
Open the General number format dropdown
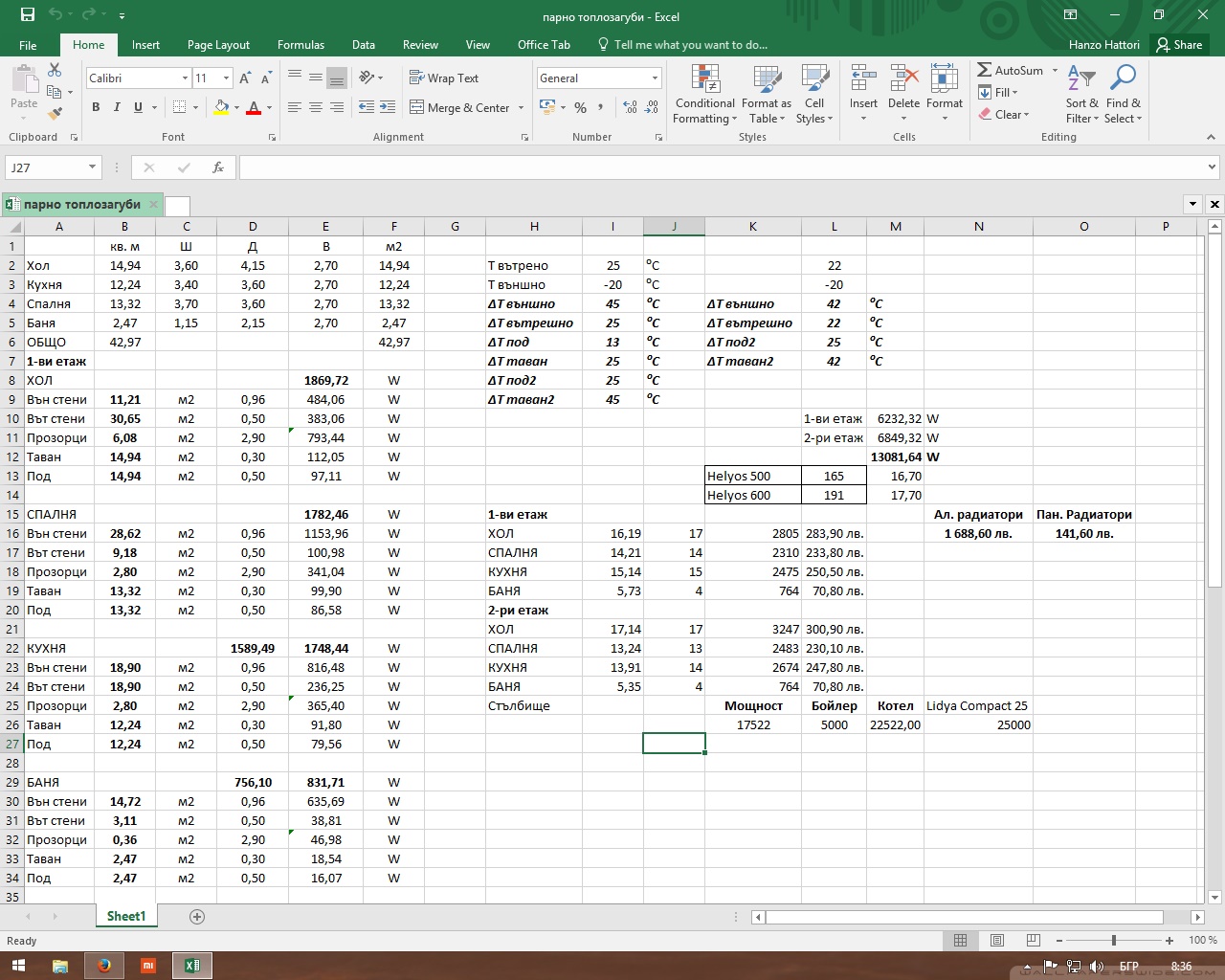[x=655, y=78]
